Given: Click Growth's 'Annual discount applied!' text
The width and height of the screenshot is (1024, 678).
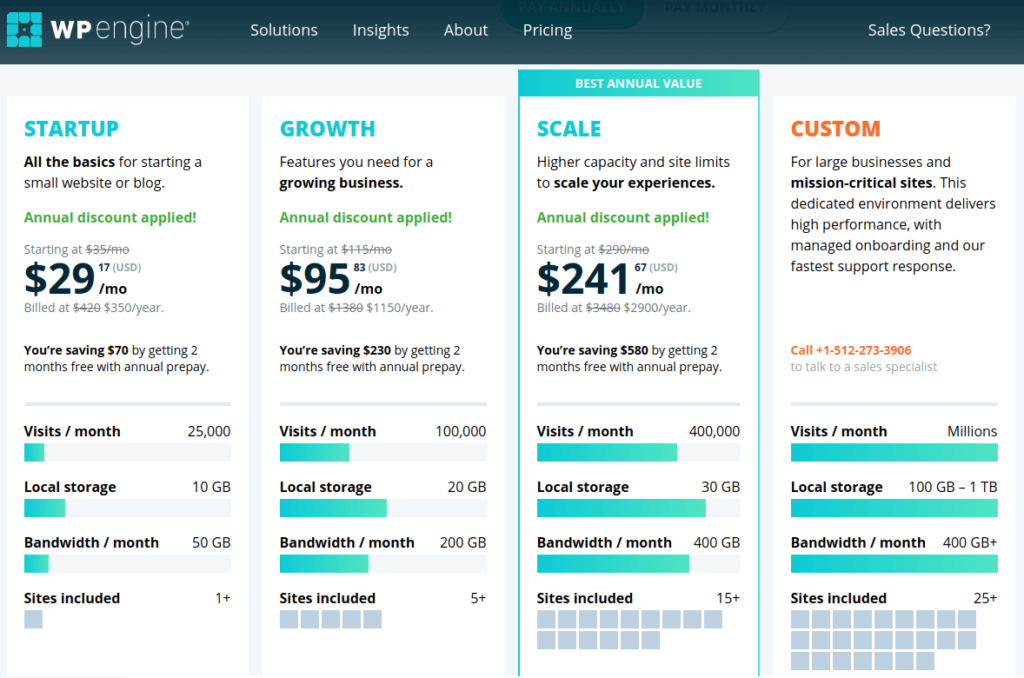Looking at the screenshot, I should click(x=366, y=218).
